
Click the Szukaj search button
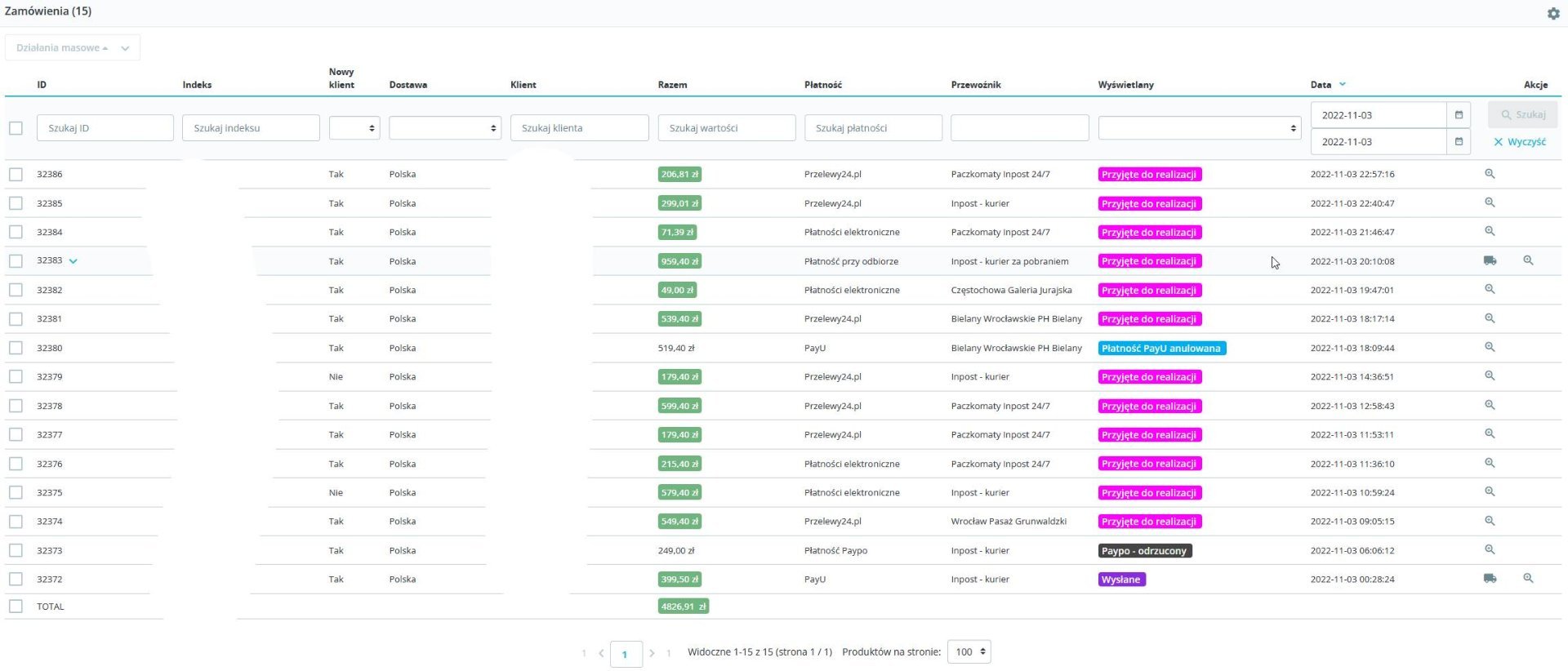pos(1522,115)
